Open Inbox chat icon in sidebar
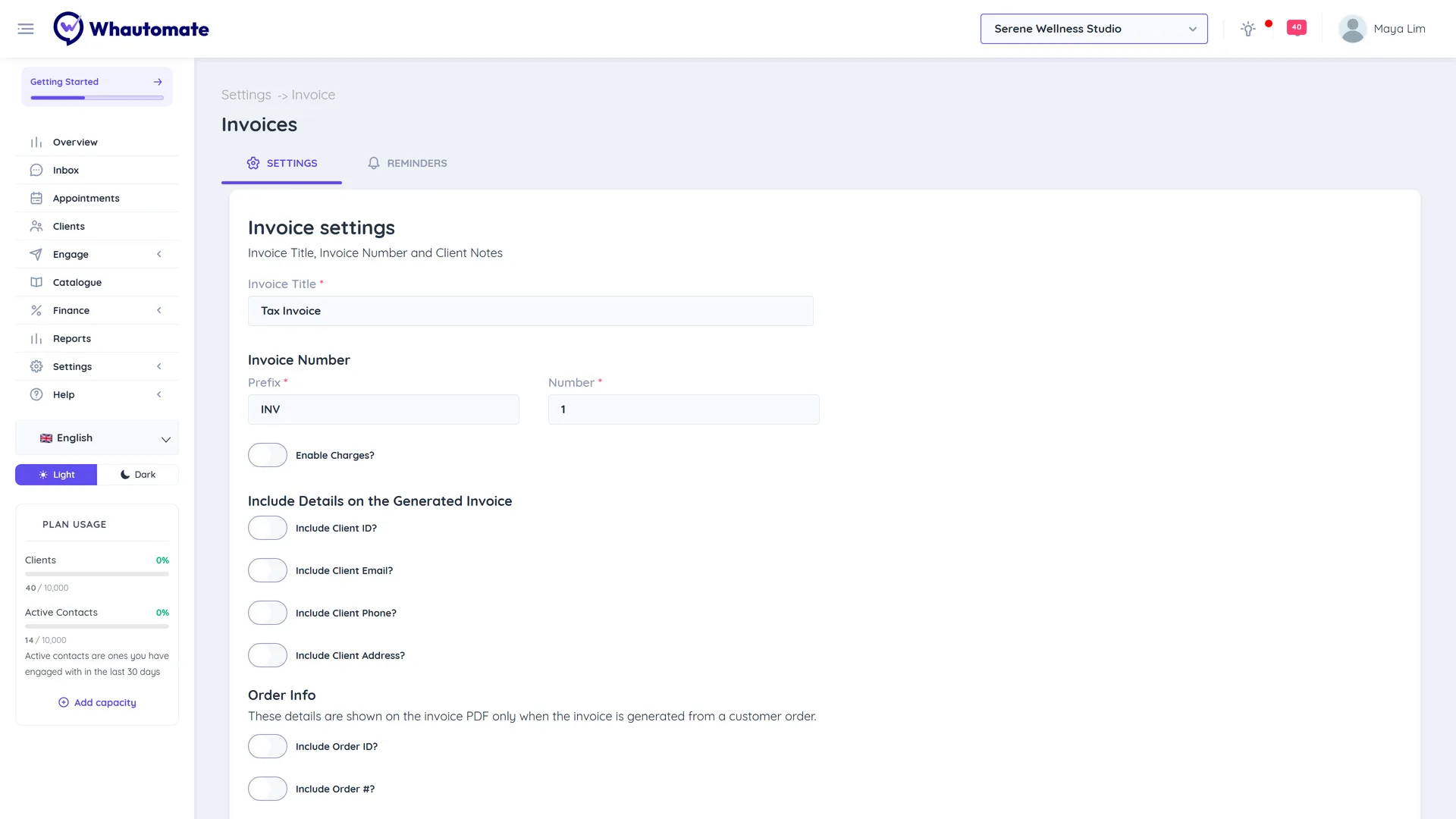 (36, 171)
